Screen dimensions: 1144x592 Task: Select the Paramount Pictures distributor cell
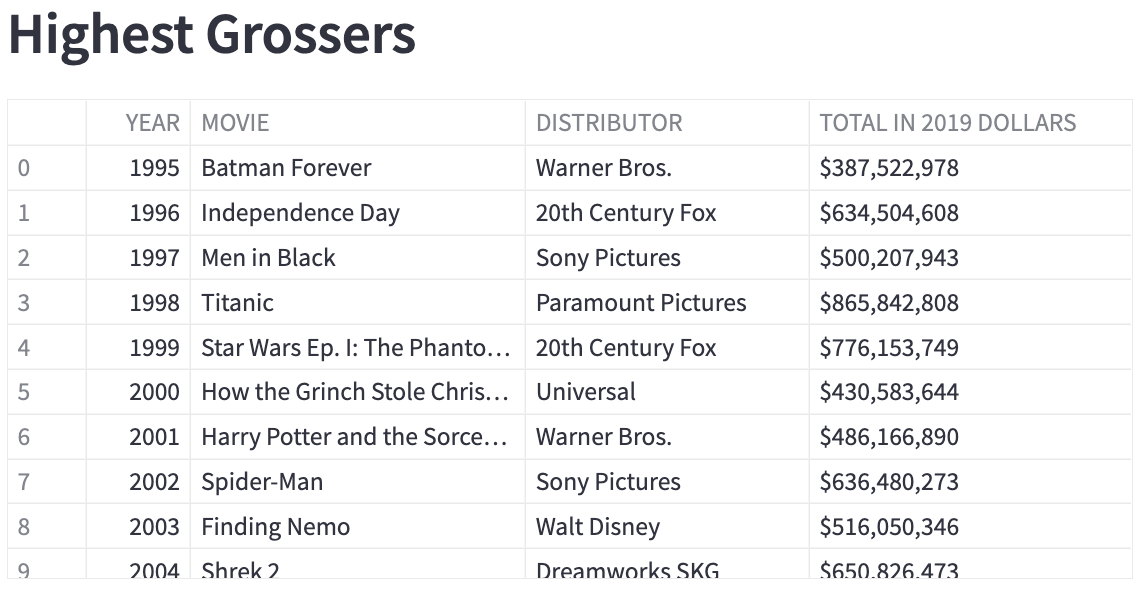tap(667, 302)
